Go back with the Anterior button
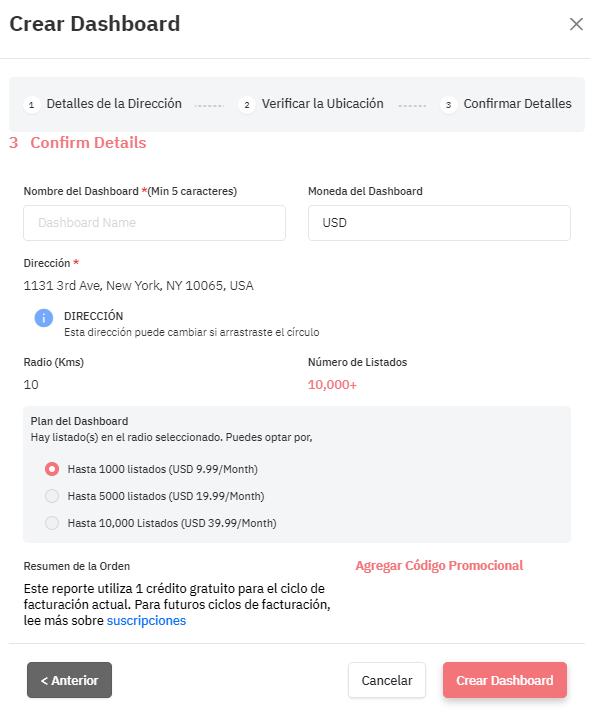The image size is (590, 724). click(x=69, y=680)
